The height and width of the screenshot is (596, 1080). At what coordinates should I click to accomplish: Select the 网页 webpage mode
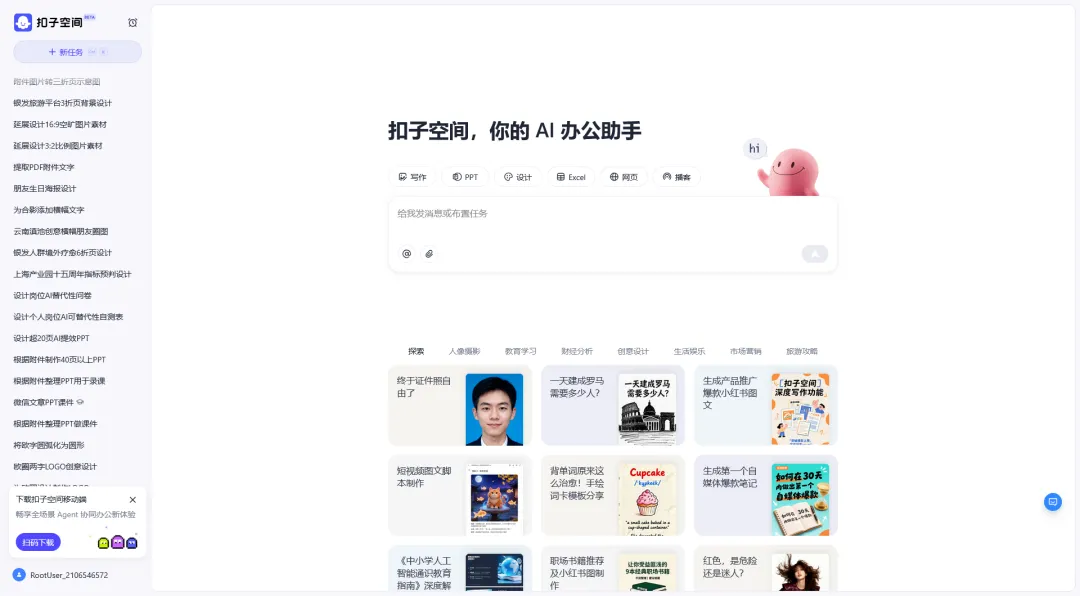[624, 177]
